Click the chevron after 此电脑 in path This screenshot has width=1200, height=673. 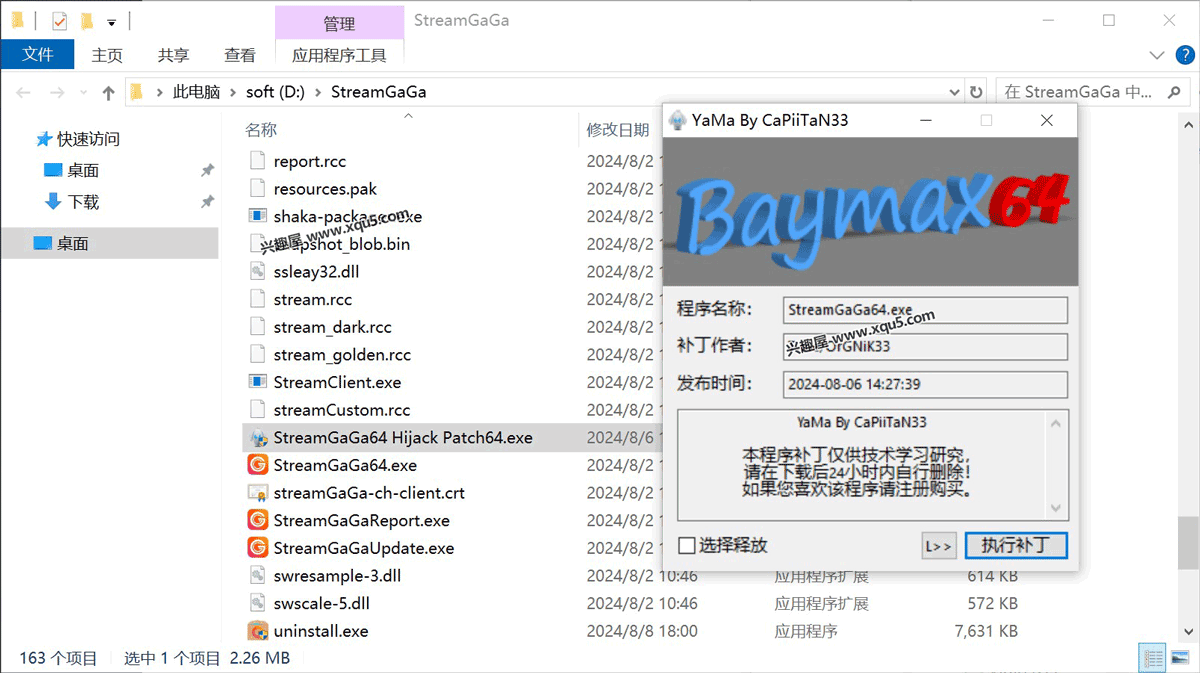tap(233, 92)
